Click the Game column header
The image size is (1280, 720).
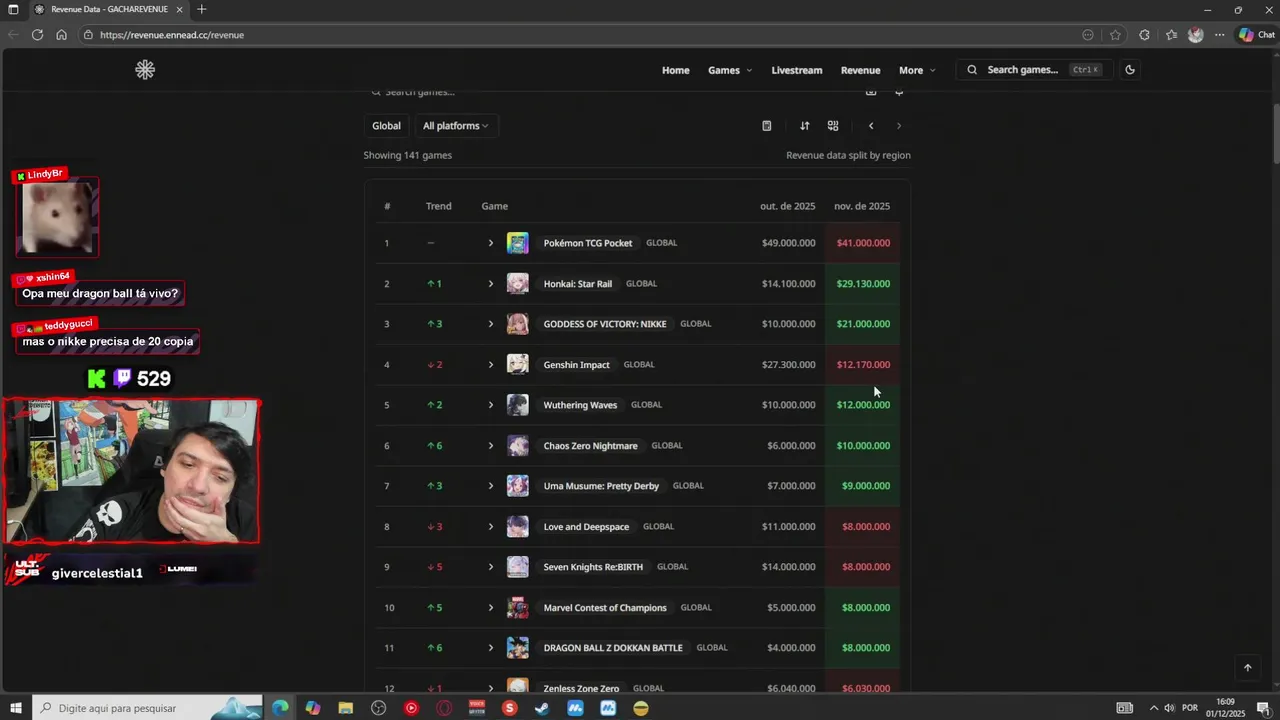(x=495, y=206)
